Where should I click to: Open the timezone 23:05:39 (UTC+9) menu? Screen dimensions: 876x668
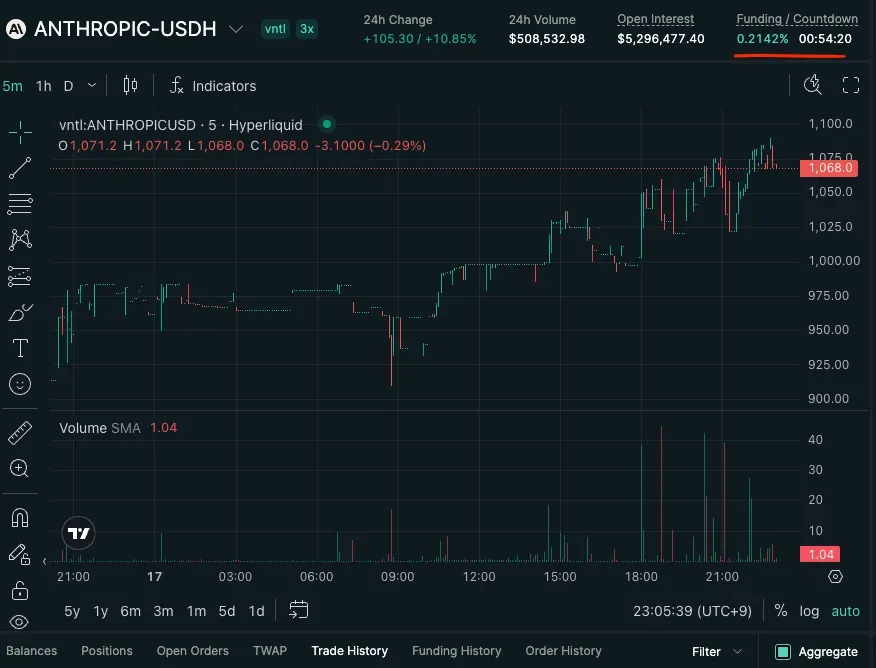pyautogui.click(x=692, y=611)
